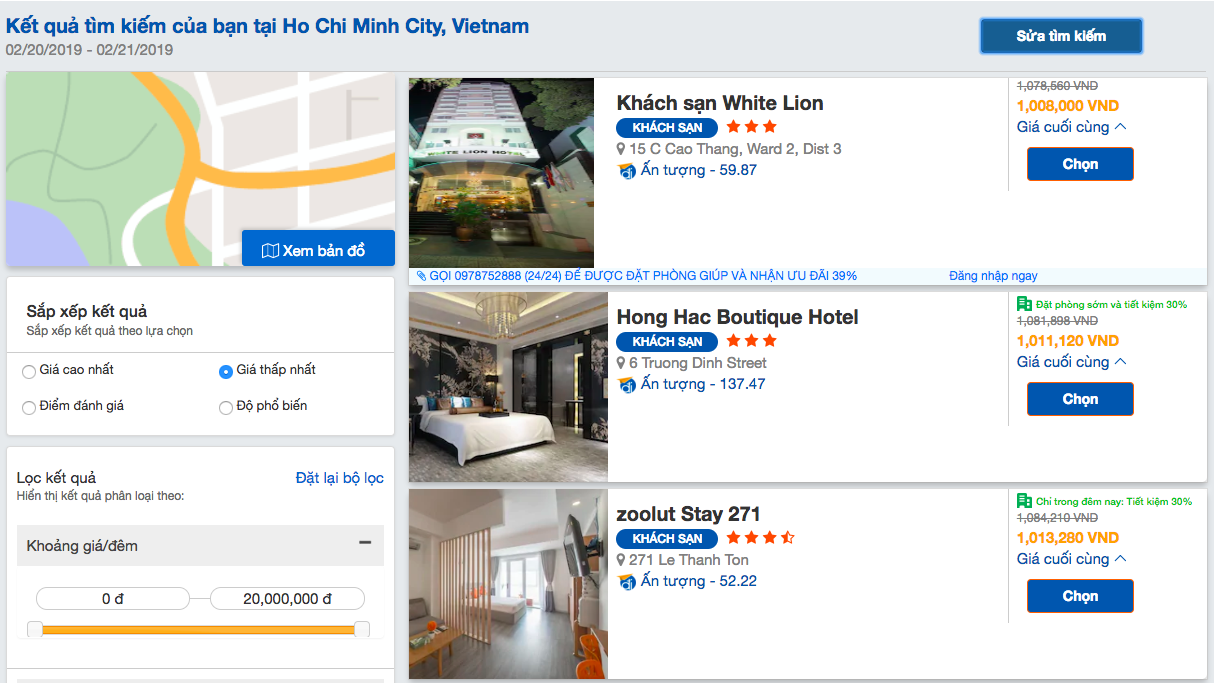1214x683 pixels.
Task: Select the Giá cao nhất sort option
Action: point(29,372)
